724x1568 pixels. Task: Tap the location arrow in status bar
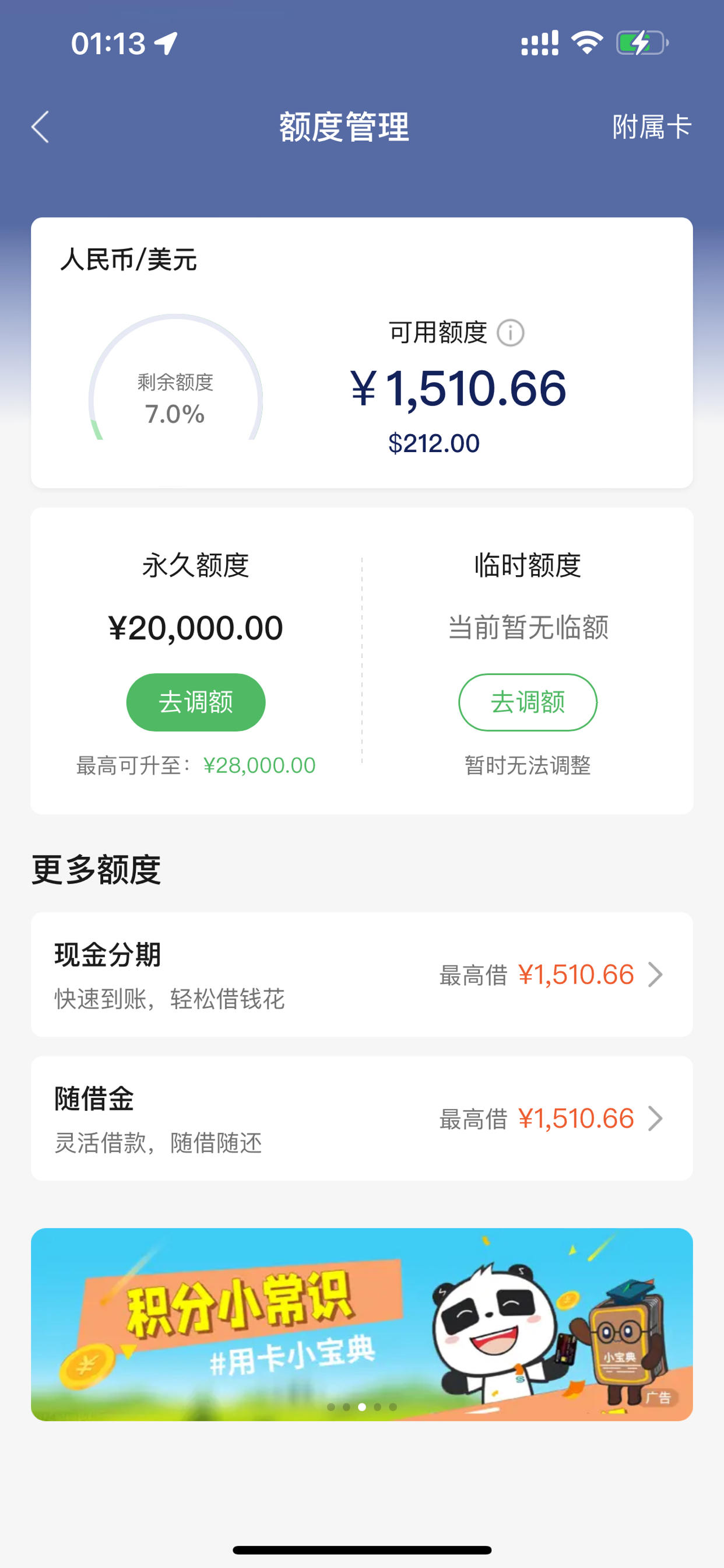(x=166, y=43)
